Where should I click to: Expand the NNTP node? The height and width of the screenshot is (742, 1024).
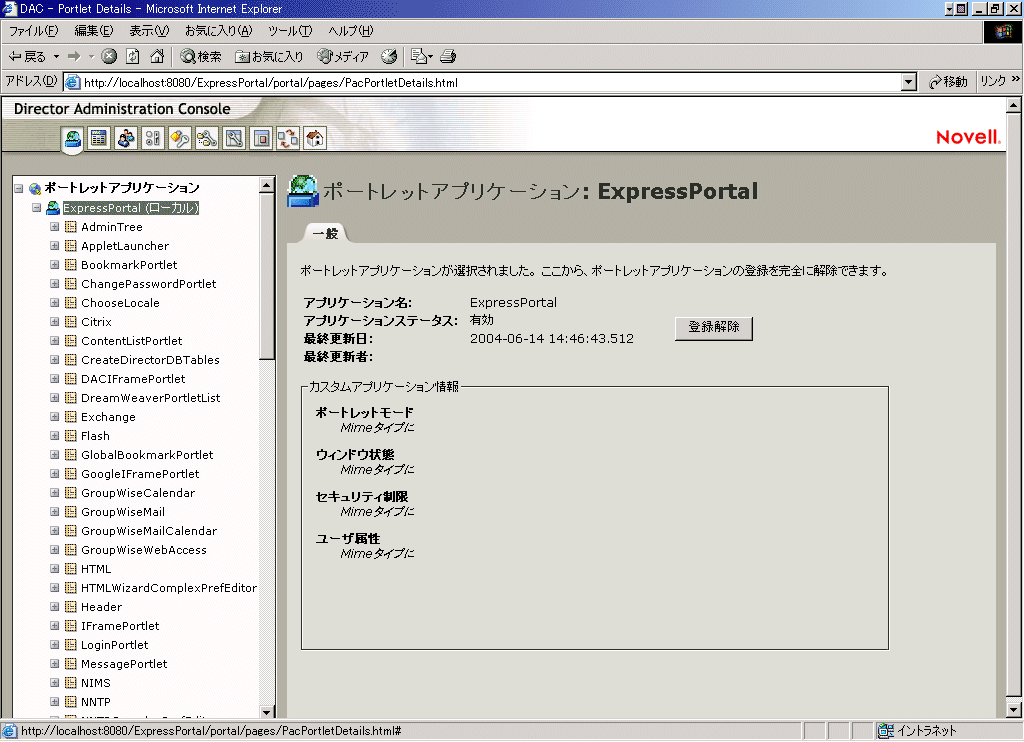coord(54,702)
